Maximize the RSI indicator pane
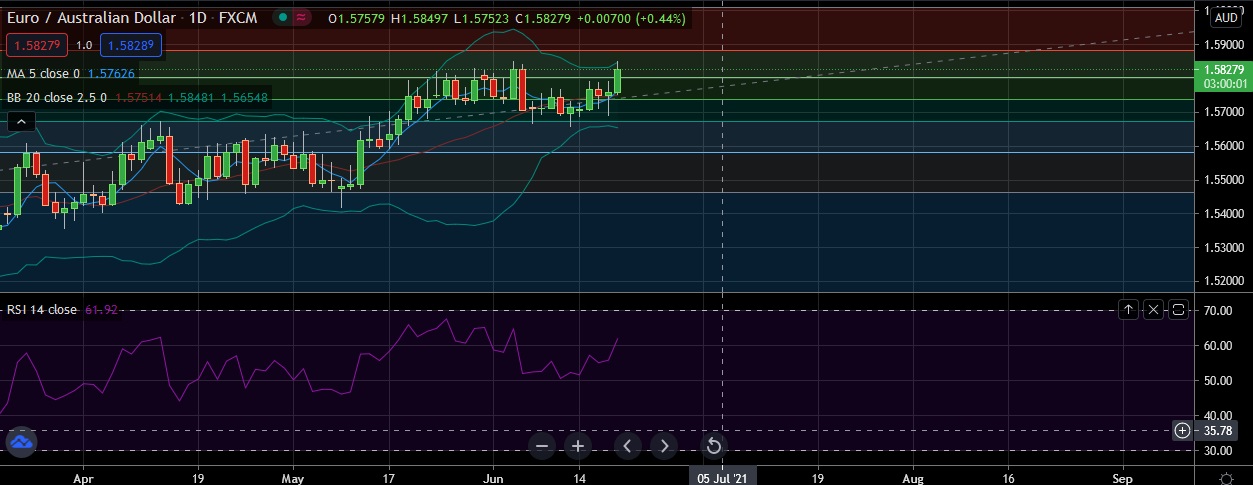Image resolution: width=1253 pixels, height=485 pixels. coord(1178,310)
